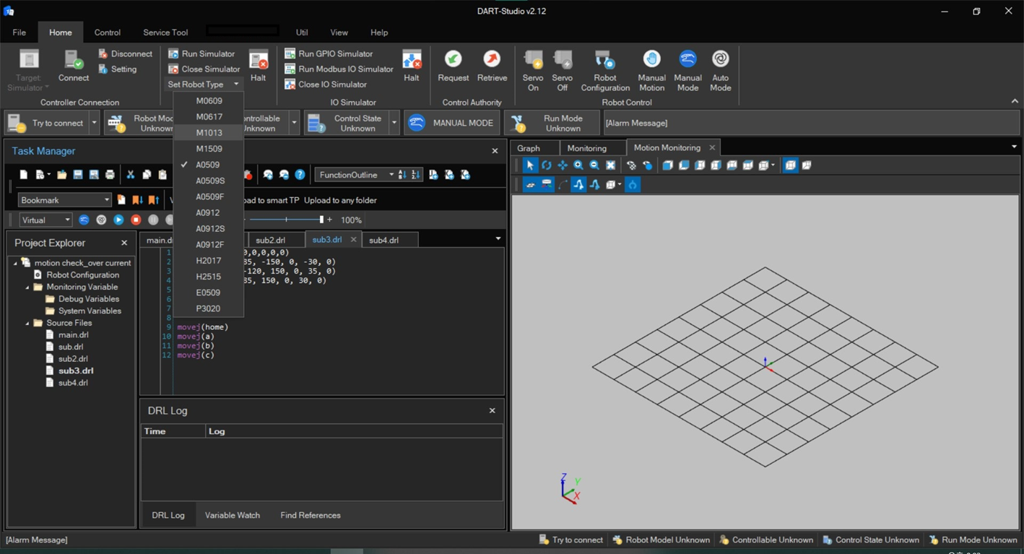
Task: Collapse the Monitoring Variable tree node
Action: tap(27, 287)
